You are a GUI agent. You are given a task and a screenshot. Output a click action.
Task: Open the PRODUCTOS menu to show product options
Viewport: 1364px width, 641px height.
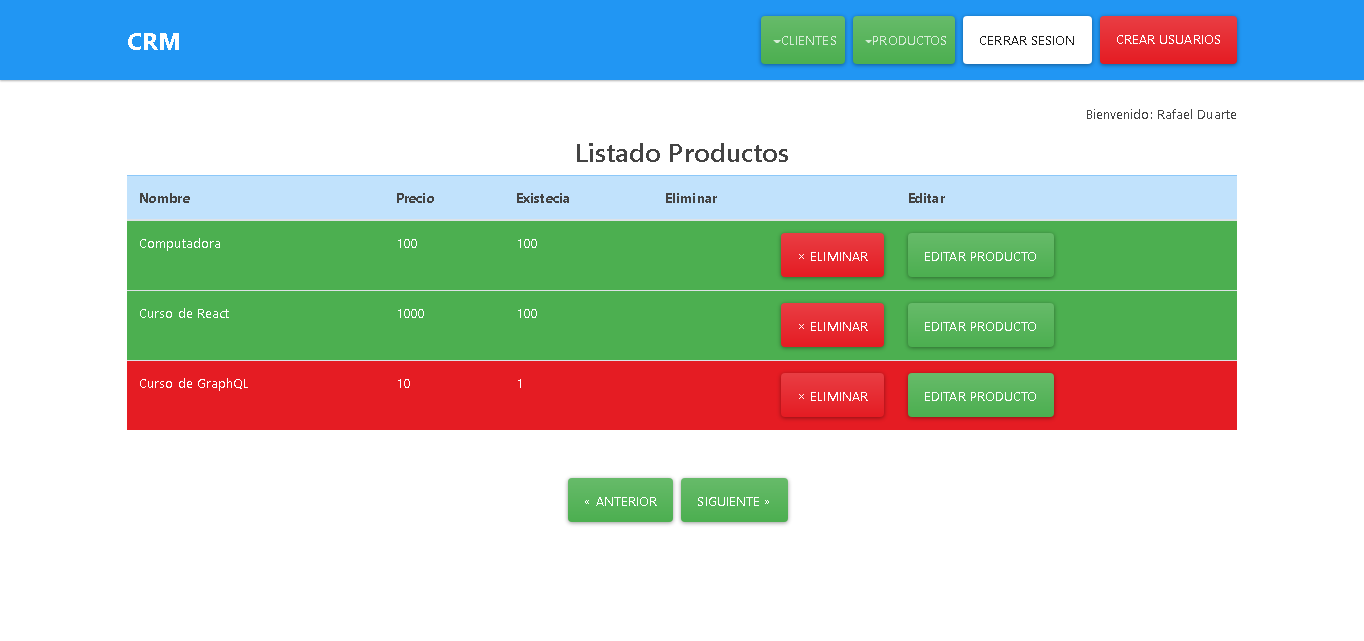click(x=904, y=40)
